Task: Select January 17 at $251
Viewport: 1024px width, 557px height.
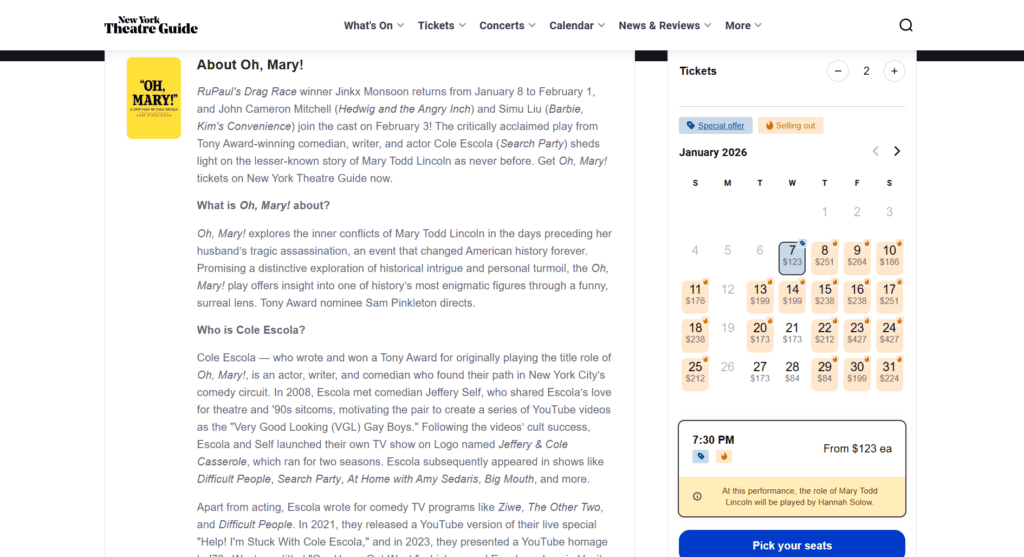Action: point(889,295)
